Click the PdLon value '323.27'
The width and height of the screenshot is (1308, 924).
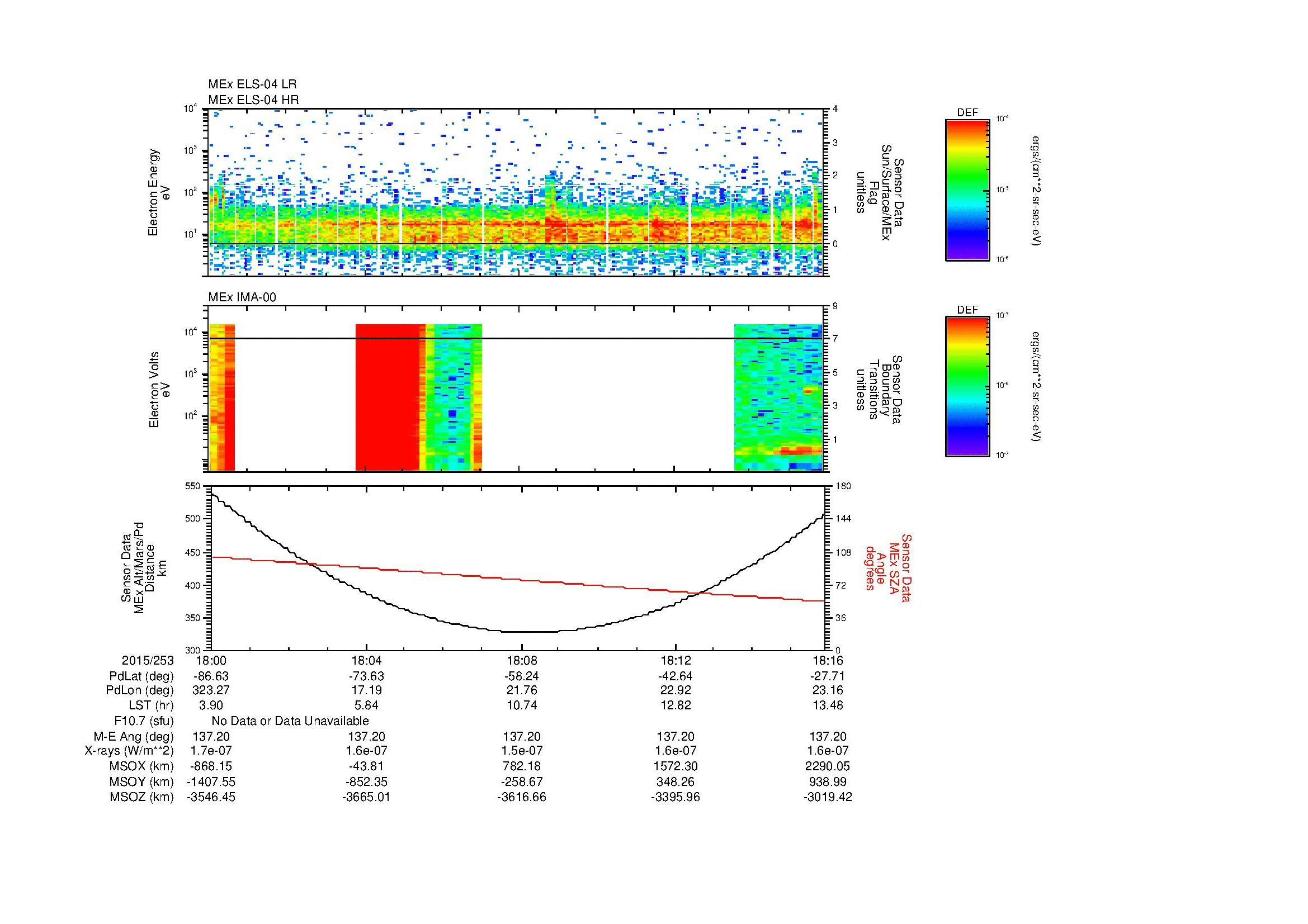tap(211, 690)
